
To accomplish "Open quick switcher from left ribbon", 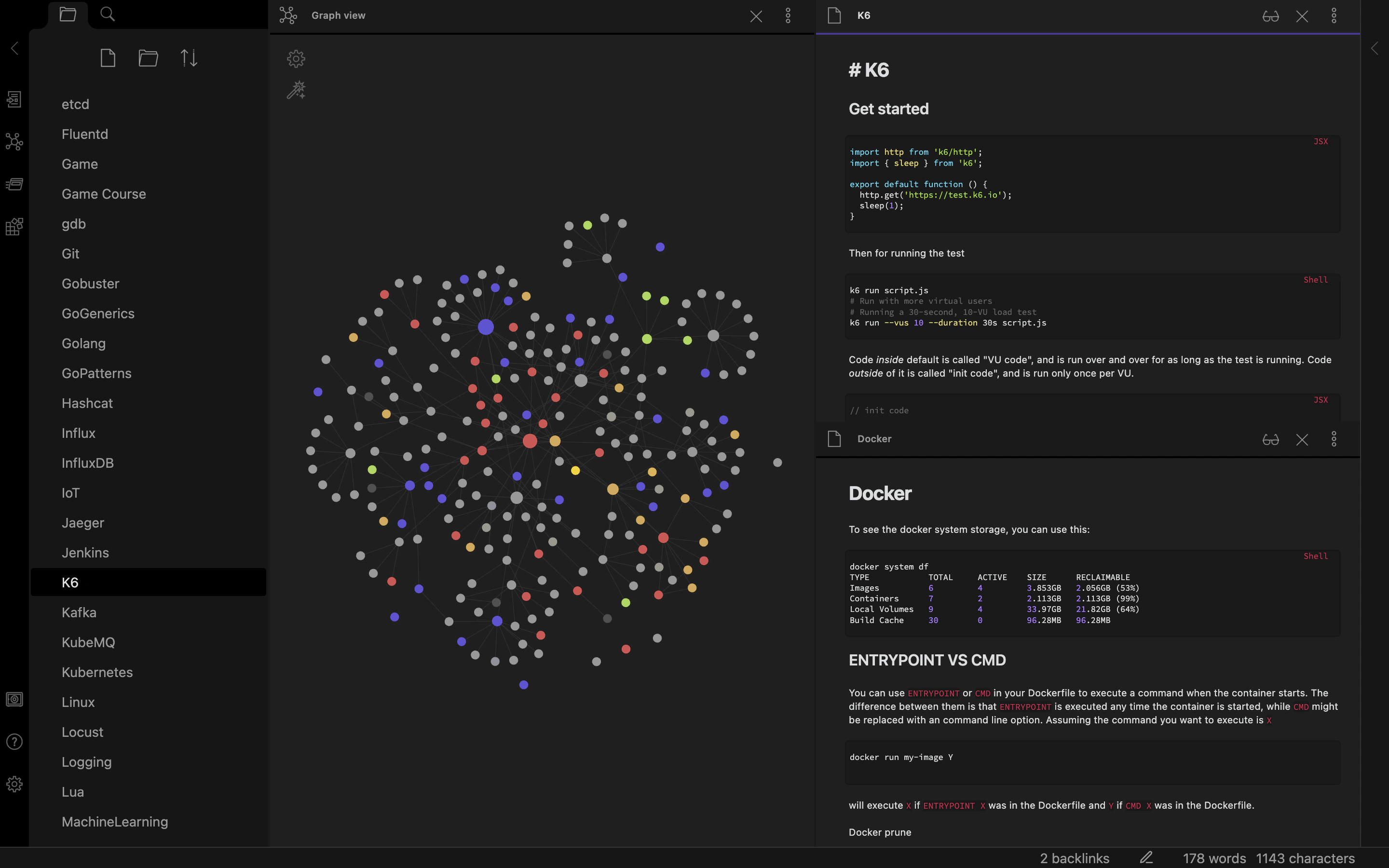I will [14, 99].
